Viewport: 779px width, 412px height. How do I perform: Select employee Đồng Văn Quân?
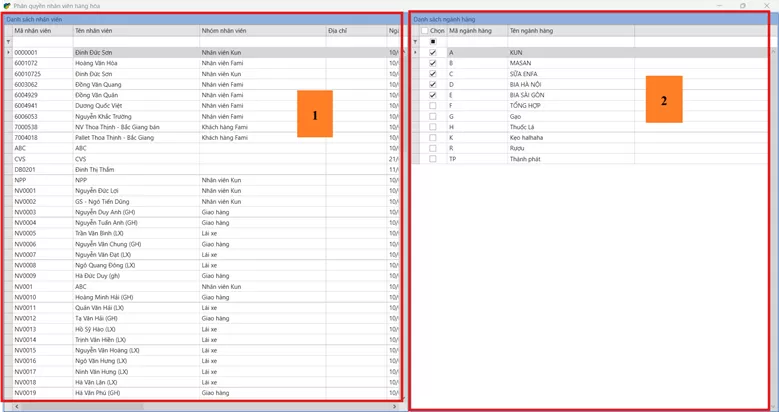[96, 95]
